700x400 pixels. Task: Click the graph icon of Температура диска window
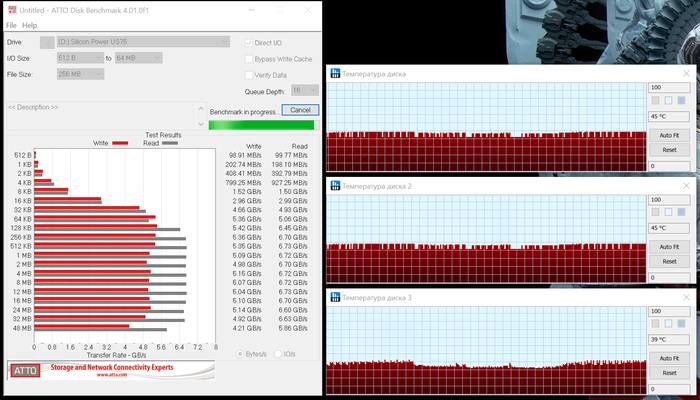(x=335, y=74)
